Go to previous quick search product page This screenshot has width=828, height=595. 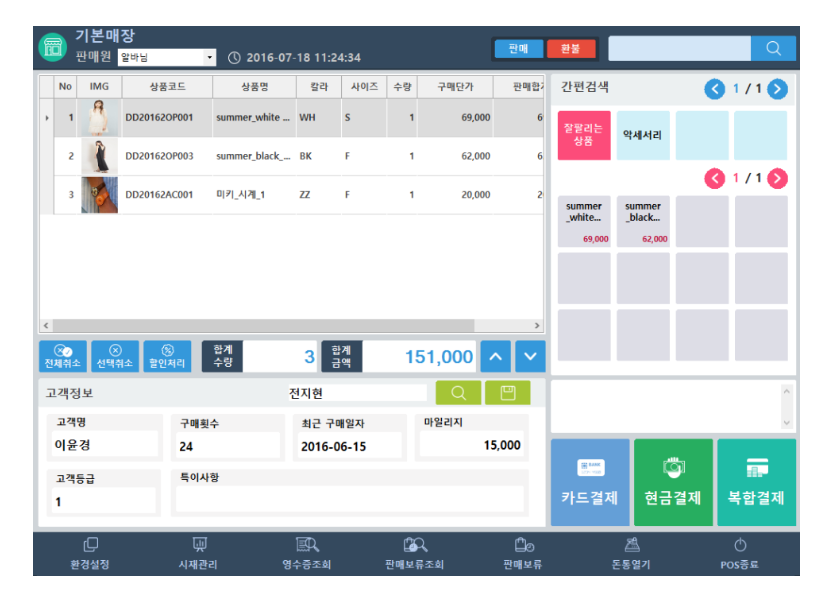pos(714,178)
